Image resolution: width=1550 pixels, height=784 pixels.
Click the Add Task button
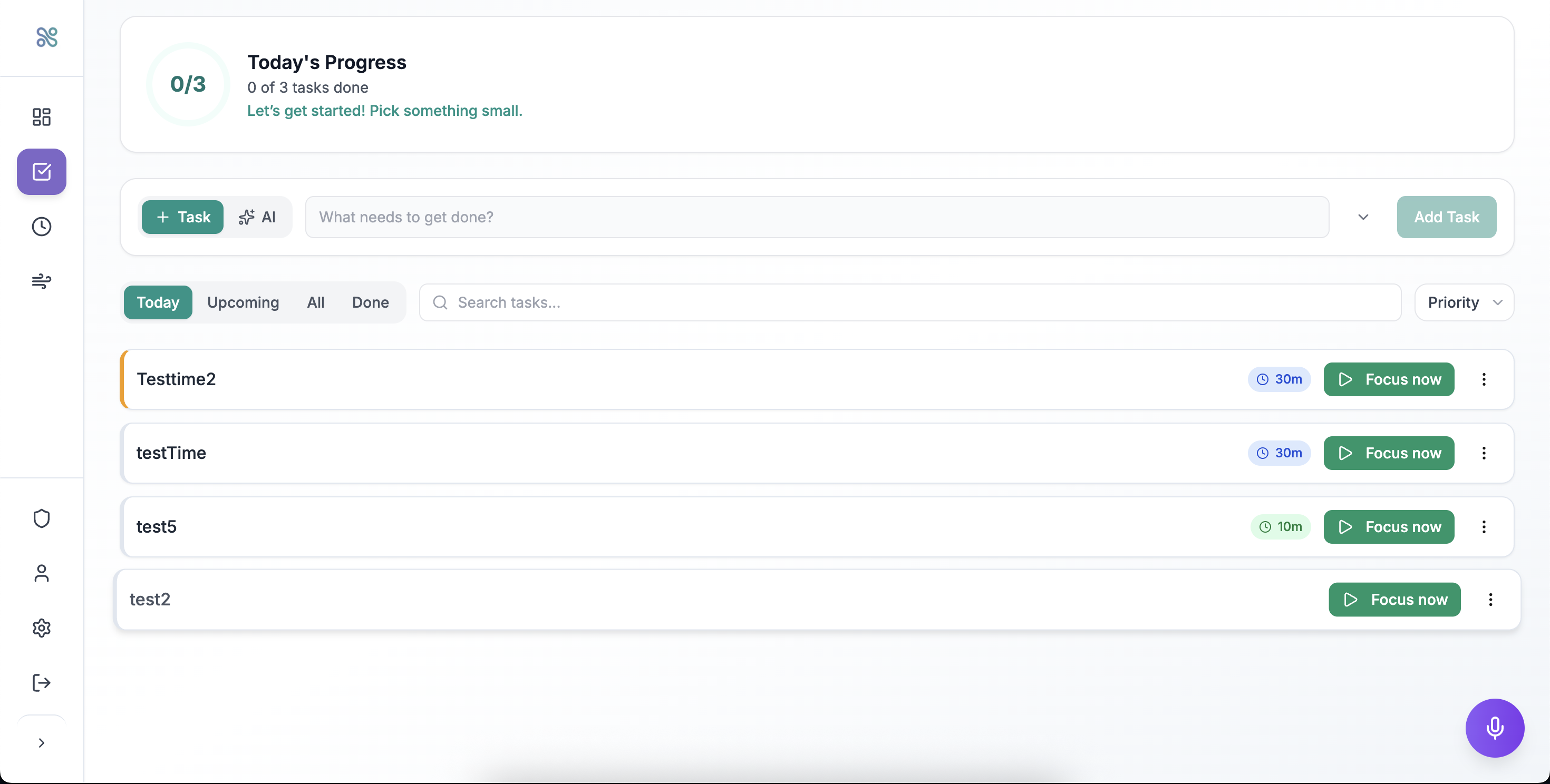coord(1447,217)
